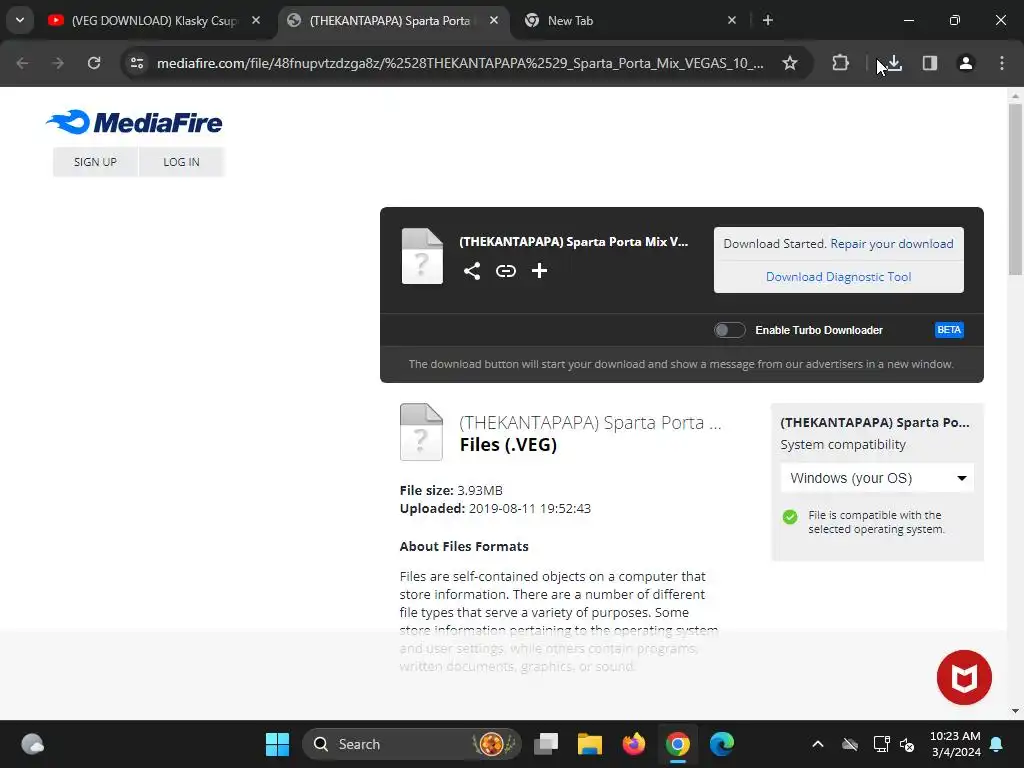Open Chrome side panel icon
Image resolution: width=1024 pixels, height=768 pixels.
click(929, 63)
